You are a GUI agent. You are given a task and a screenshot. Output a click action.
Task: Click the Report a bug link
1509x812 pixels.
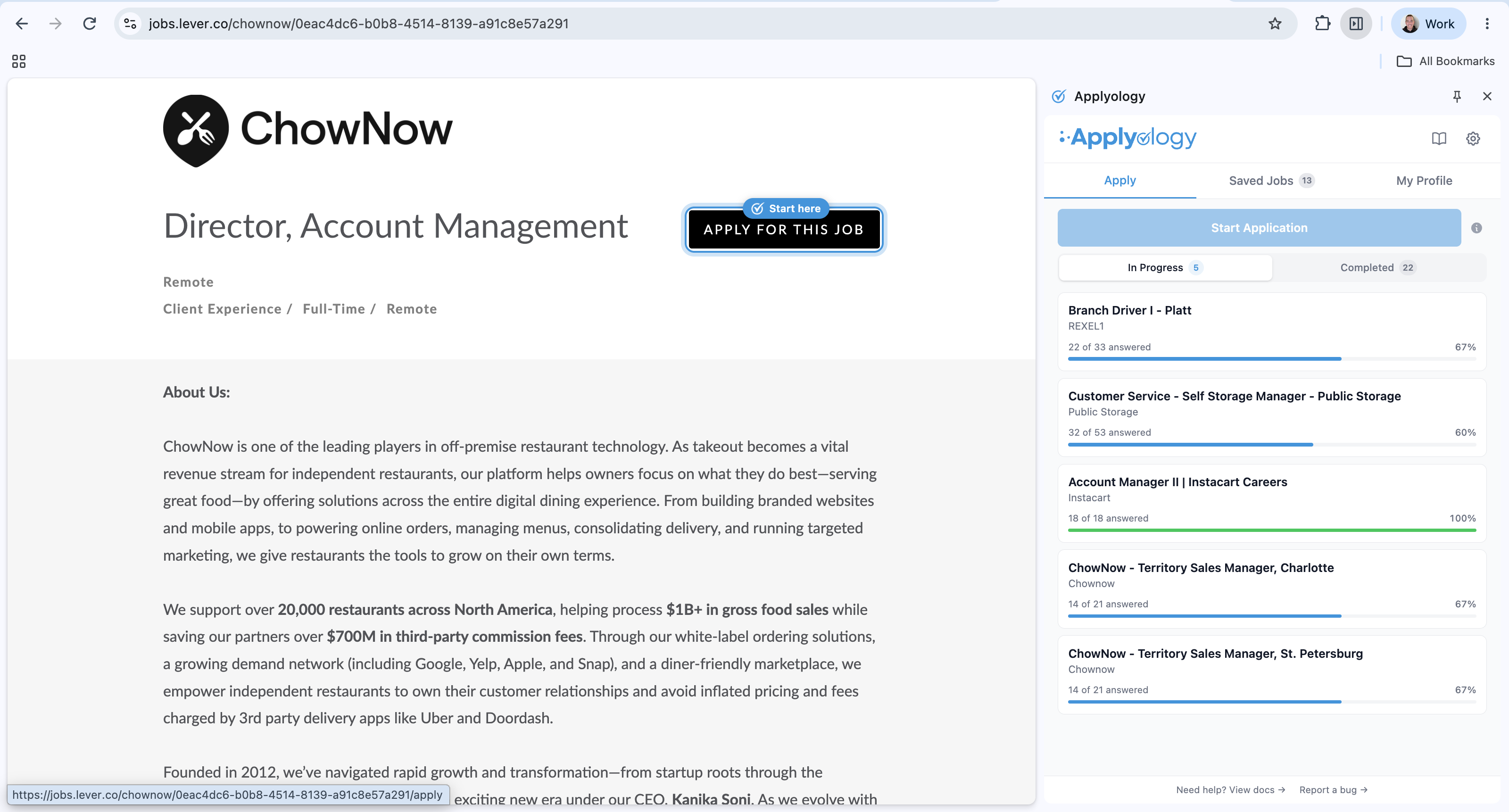[x=1333, y=790]
